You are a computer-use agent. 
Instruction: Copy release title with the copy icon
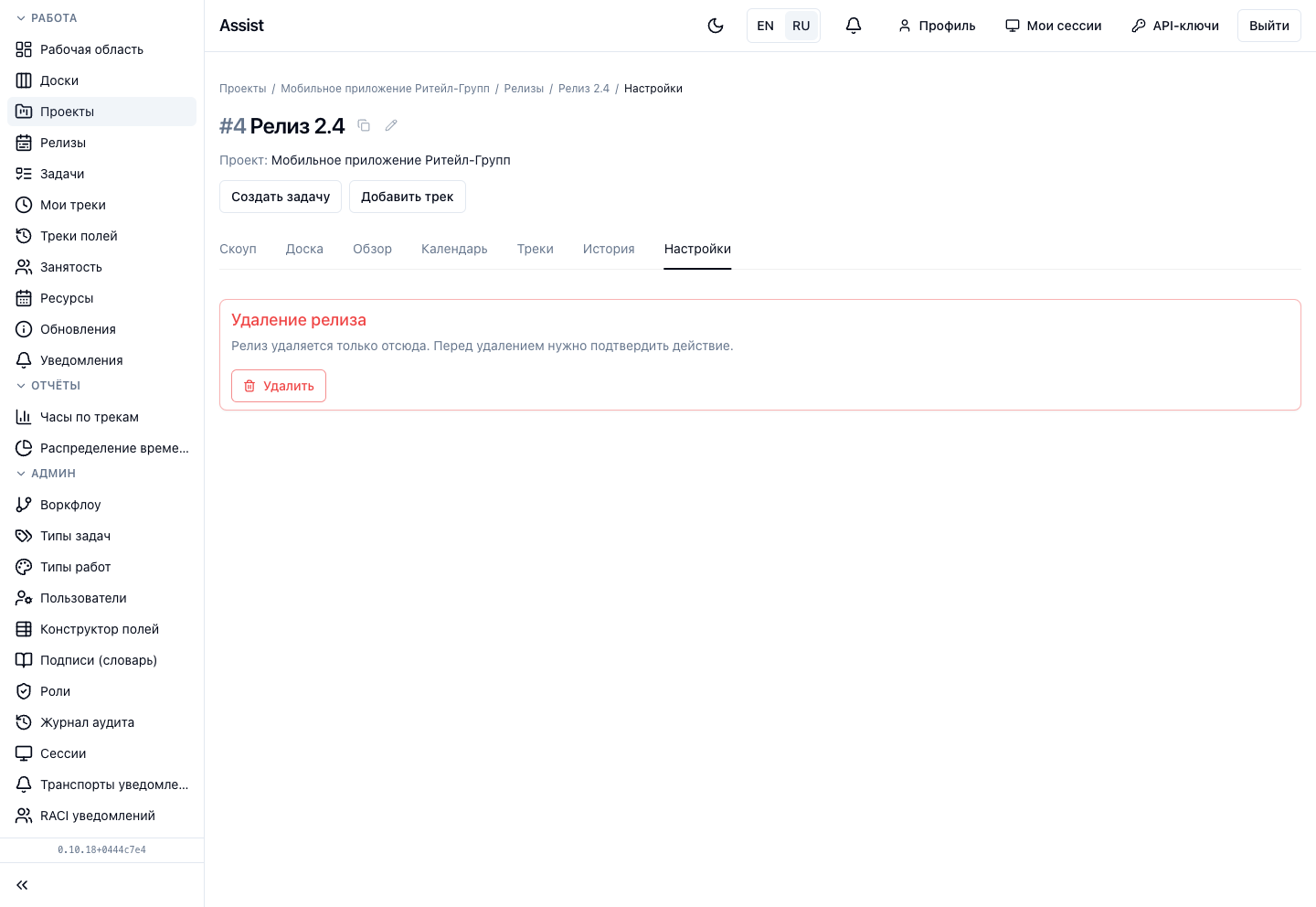[364, 125]
